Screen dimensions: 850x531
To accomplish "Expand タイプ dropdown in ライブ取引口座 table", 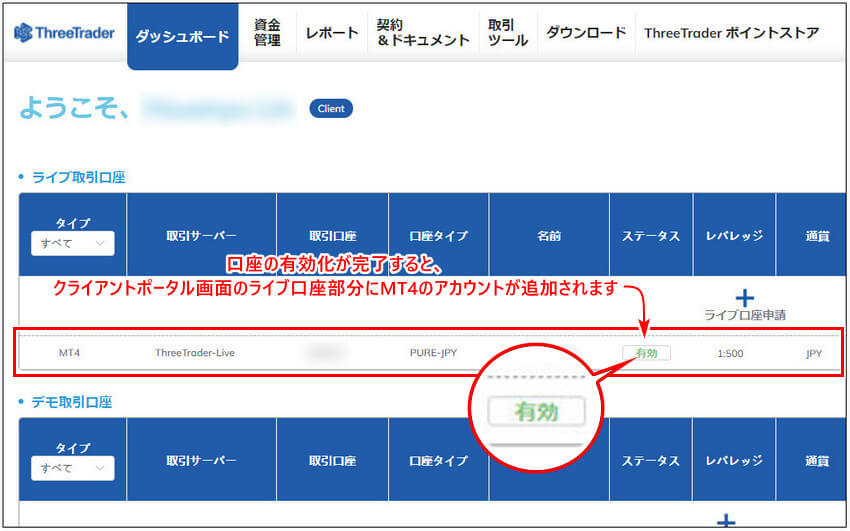I will pyautogui.click(x=73, y=243).
